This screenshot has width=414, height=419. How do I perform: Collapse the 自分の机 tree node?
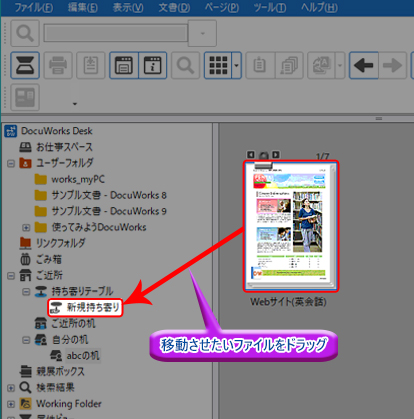pos(26,340)
